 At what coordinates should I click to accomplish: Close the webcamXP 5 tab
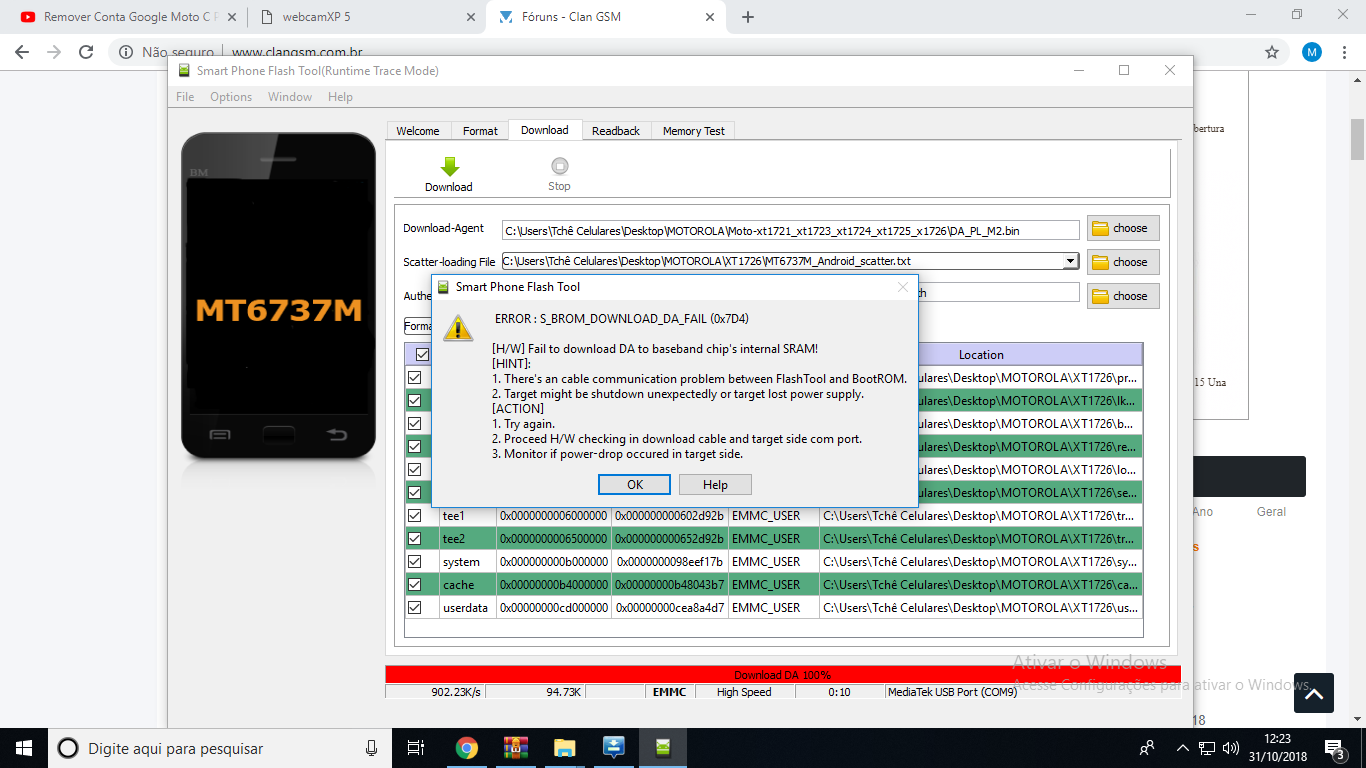[471, 17]
